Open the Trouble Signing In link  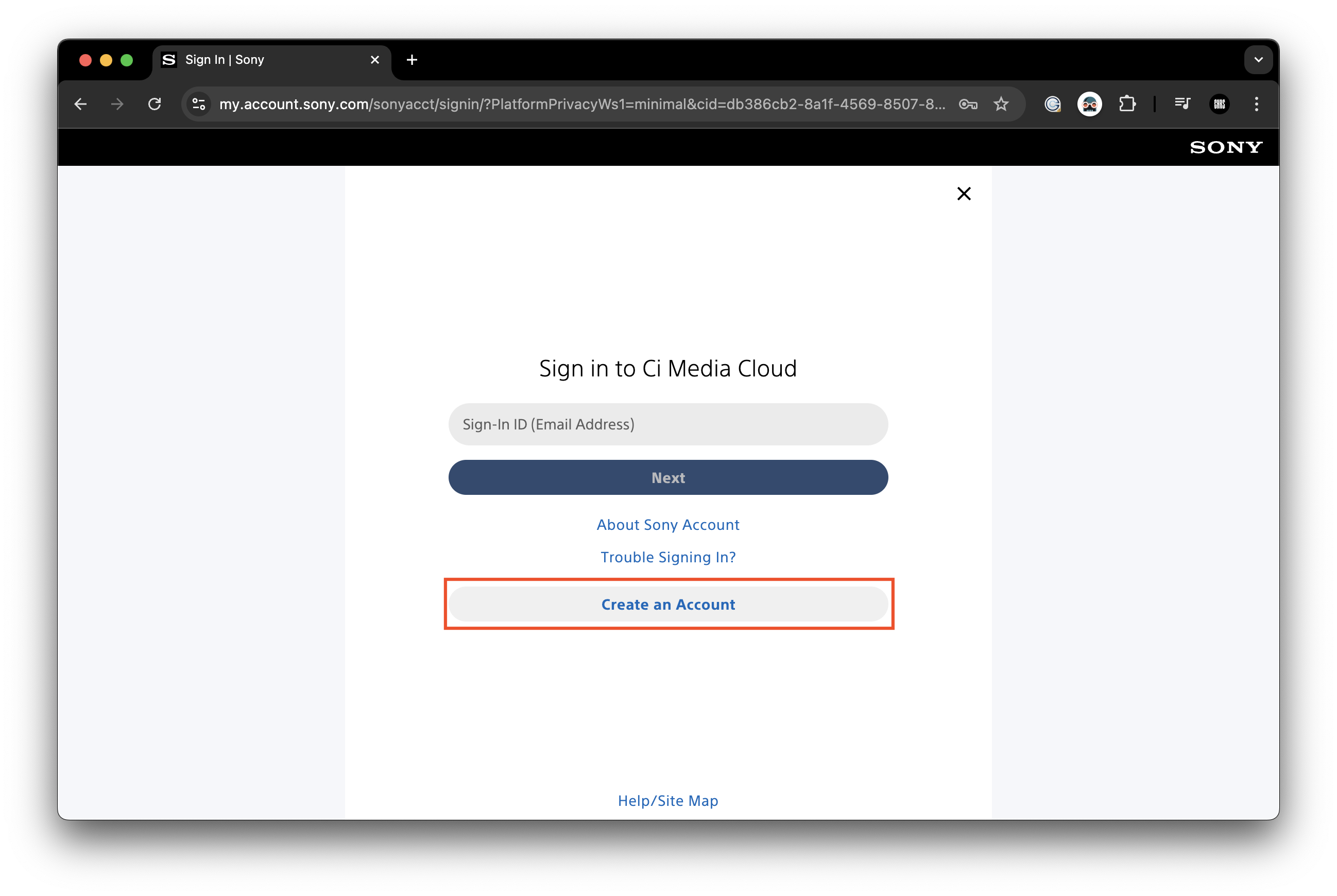(668, 557)
